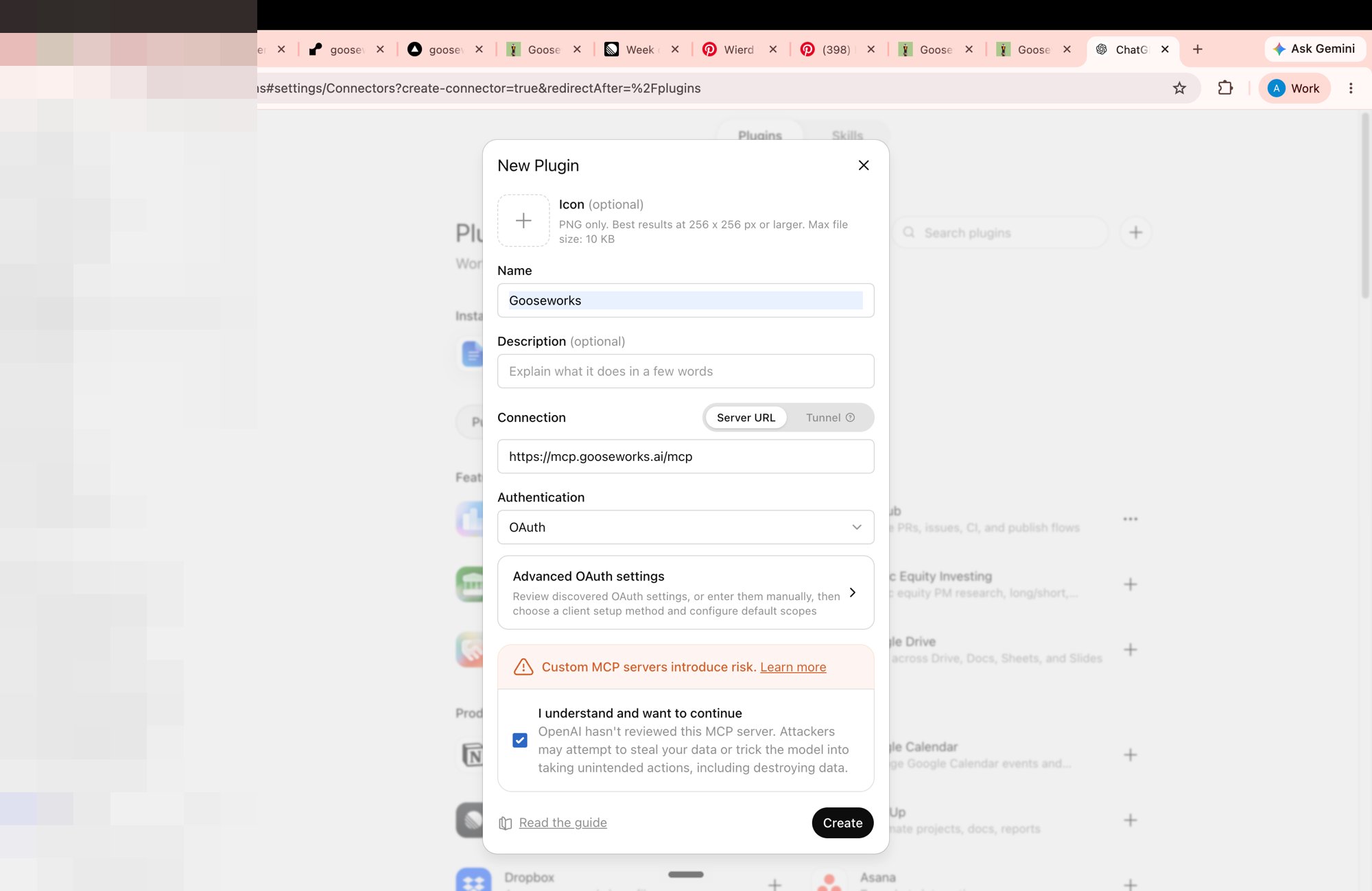Close the Week browser tab

point(675,49)
